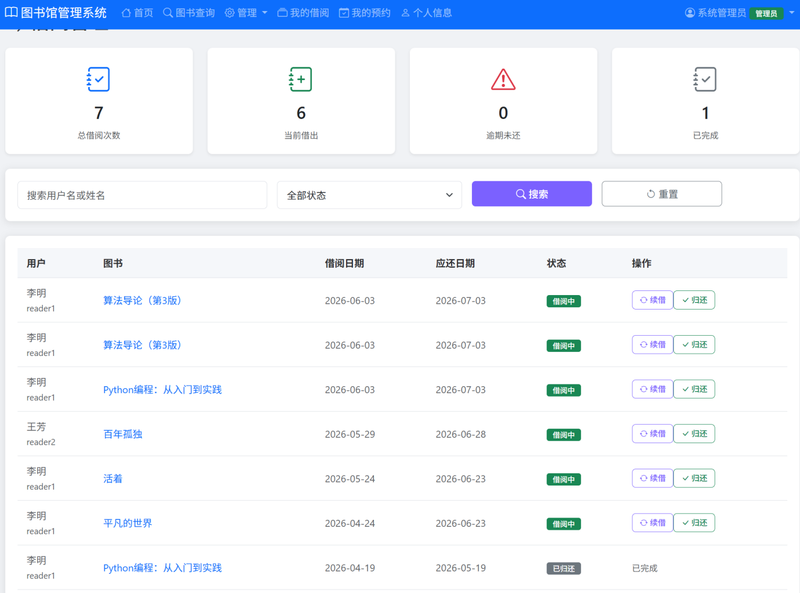Open 平凡的世界 book link

click(x=128, y=523)
